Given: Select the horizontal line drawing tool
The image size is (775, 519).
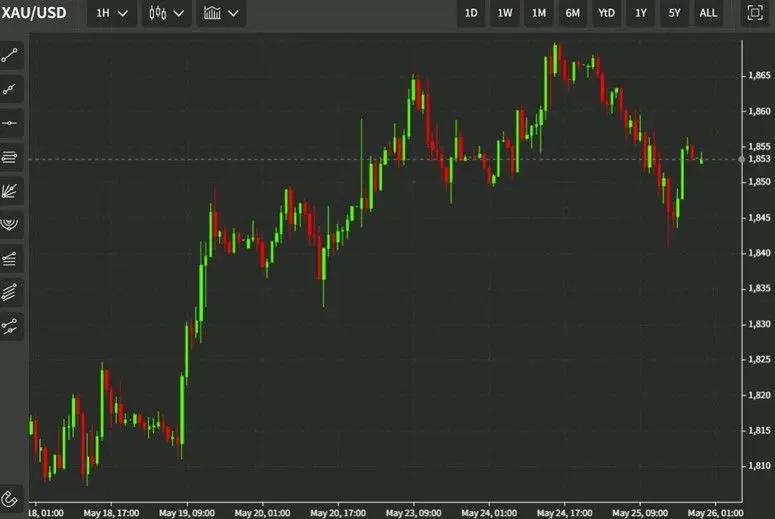Looking at the screenshot, I should pos(12,122).
